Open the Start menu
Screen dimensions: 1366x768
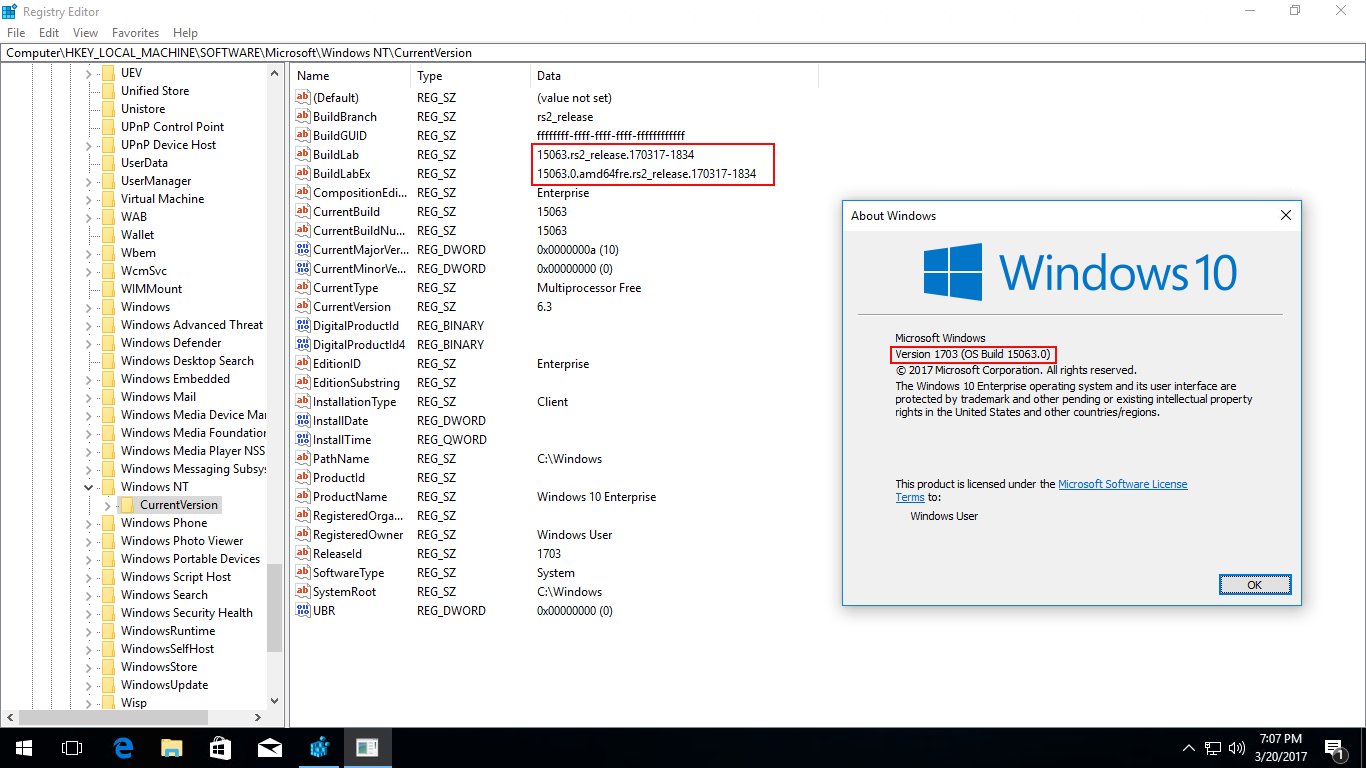[x=23, y=747]
